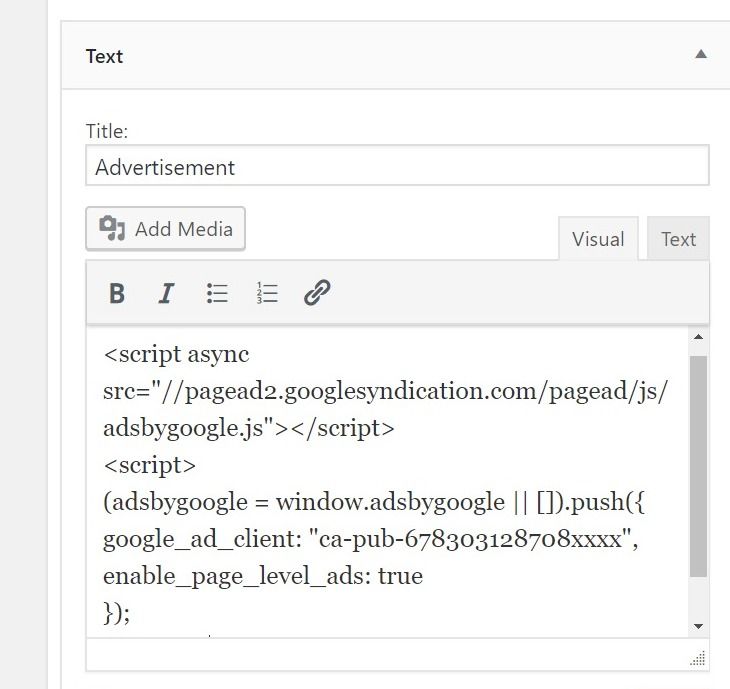Toggle bold formatting in the editor toolbar
The width and height of the screenshot is (730, 689).
pos(117,293)
